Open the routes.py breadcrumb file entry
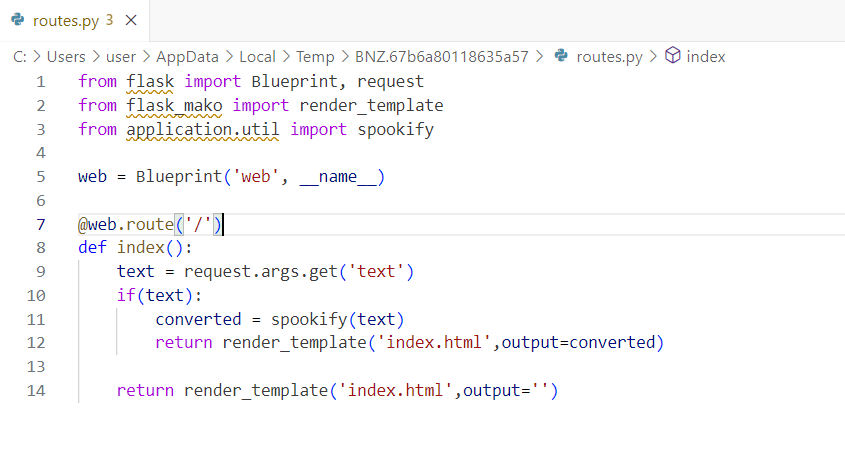The height and width of the screenshot is (463, 845). 609,57
